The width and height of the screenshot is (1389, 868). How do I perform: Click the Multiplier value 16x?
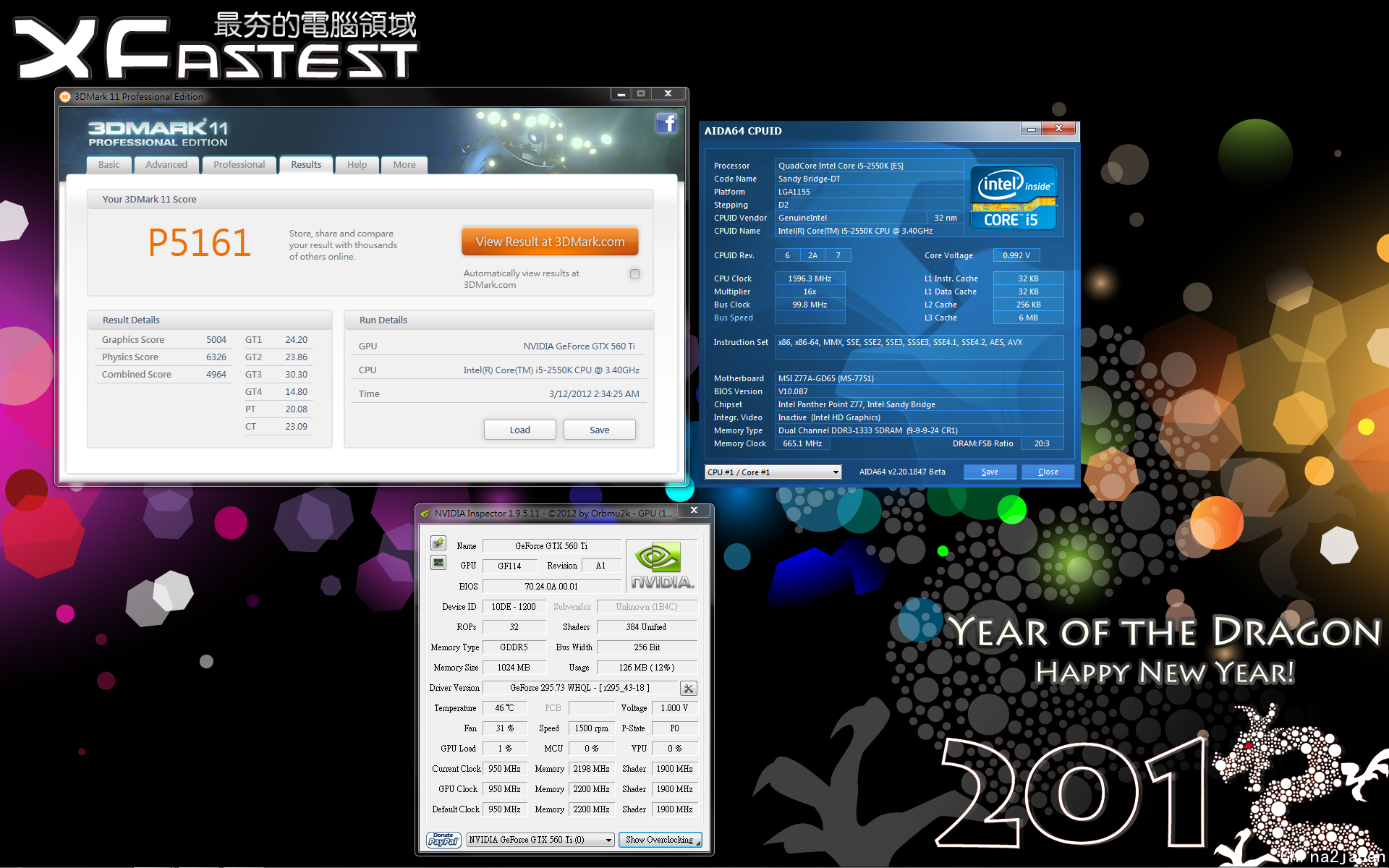click(x=810, y=292)
